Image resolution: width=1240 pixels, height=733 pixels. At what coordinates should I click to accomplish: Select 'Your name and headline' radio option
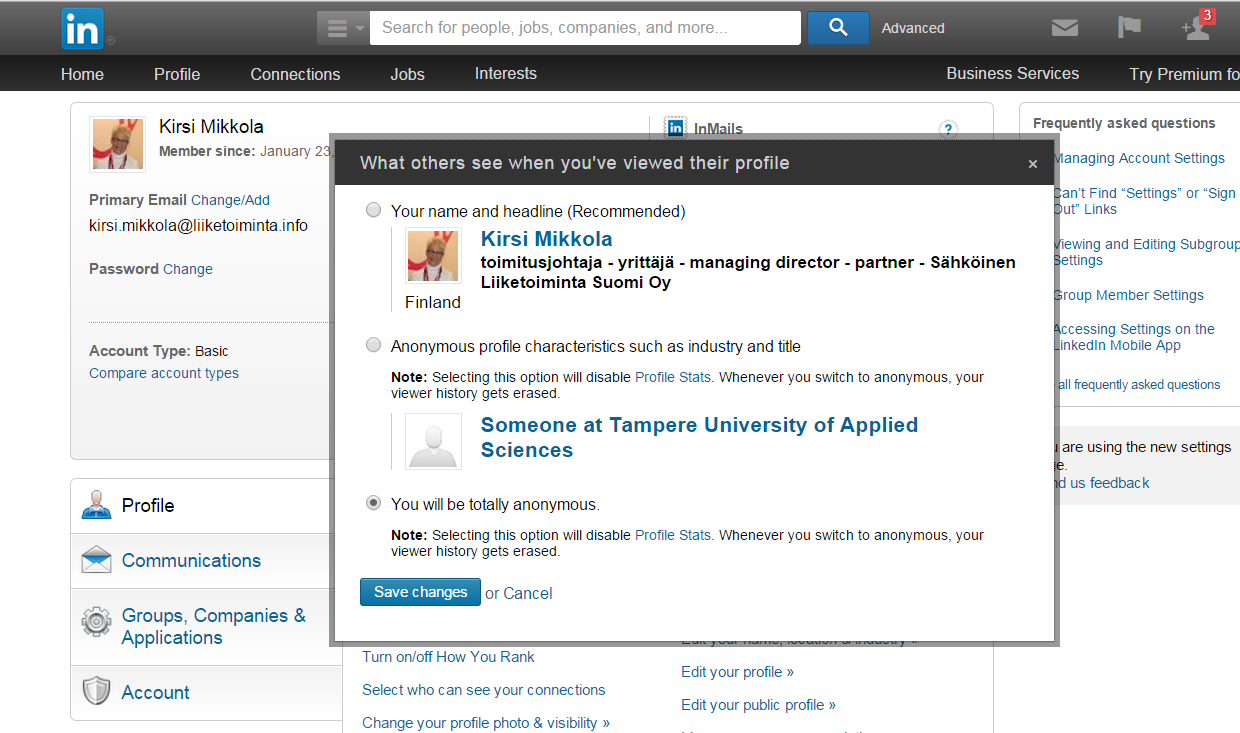pos(373,210)
